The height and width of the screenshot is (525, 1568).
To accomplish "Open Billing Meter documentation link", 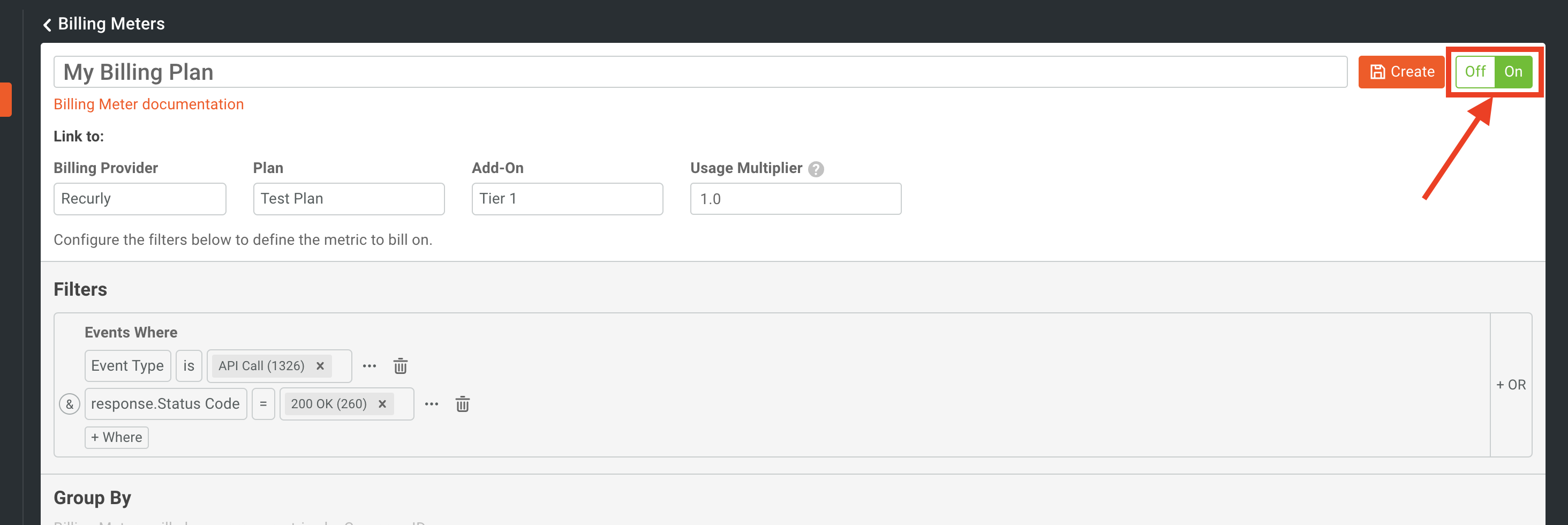I will click(x=148, y=104).
